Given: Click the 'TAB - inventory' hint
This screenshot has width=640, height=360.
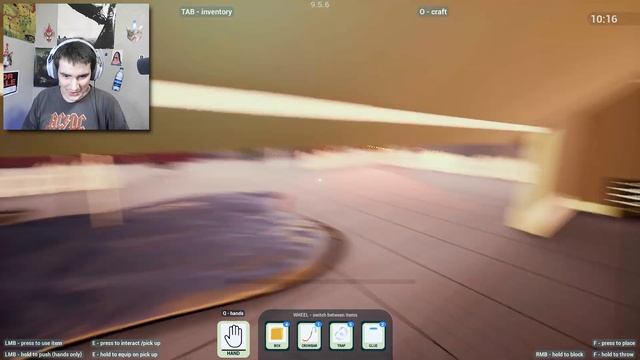Looking at the screenshot, I should click(x=207, y=12).
